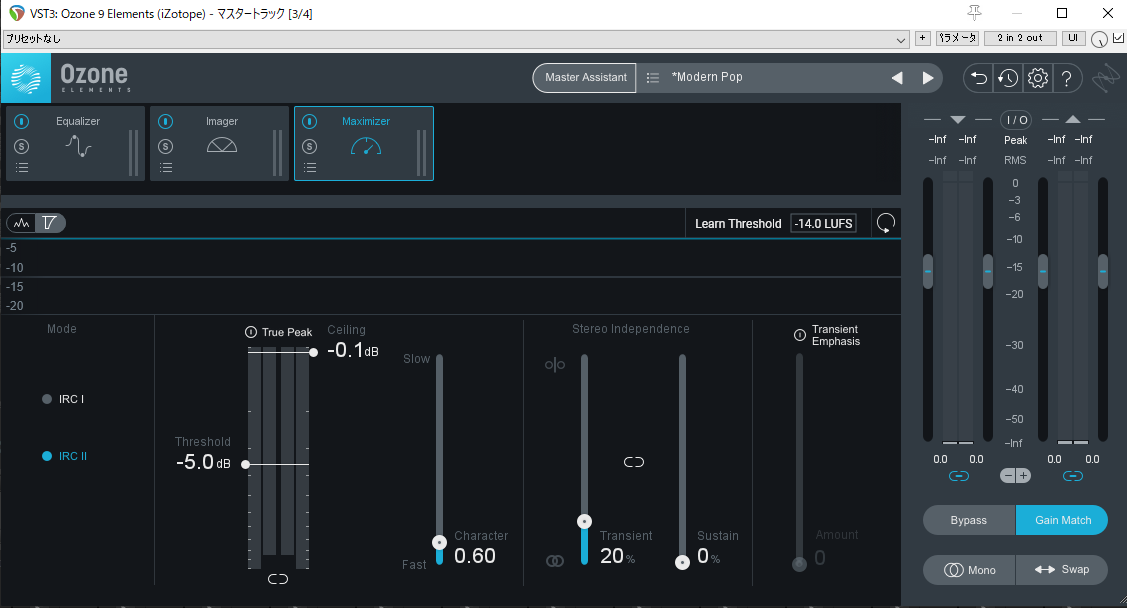Viewport: 1127px width, 608px height.
Task: Load the previous preset arrow
Action: (897, 78)
